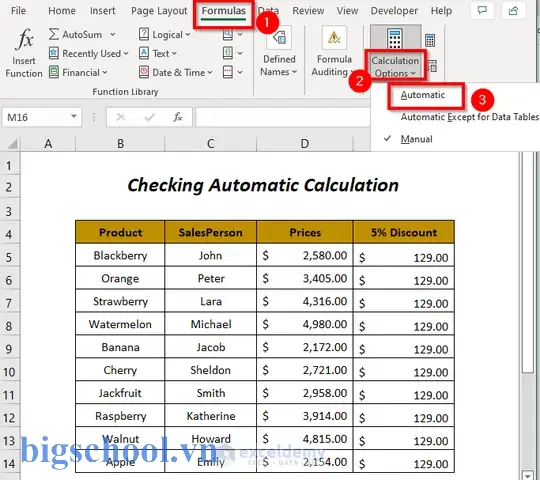Click the Comments speech bubble icon

(x=482, y=11)
